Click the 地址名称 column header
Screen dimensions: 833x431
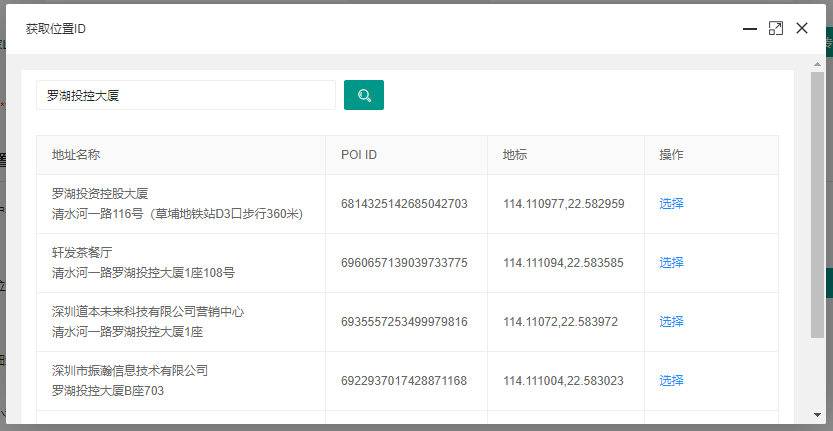click(x=76, y=155)
